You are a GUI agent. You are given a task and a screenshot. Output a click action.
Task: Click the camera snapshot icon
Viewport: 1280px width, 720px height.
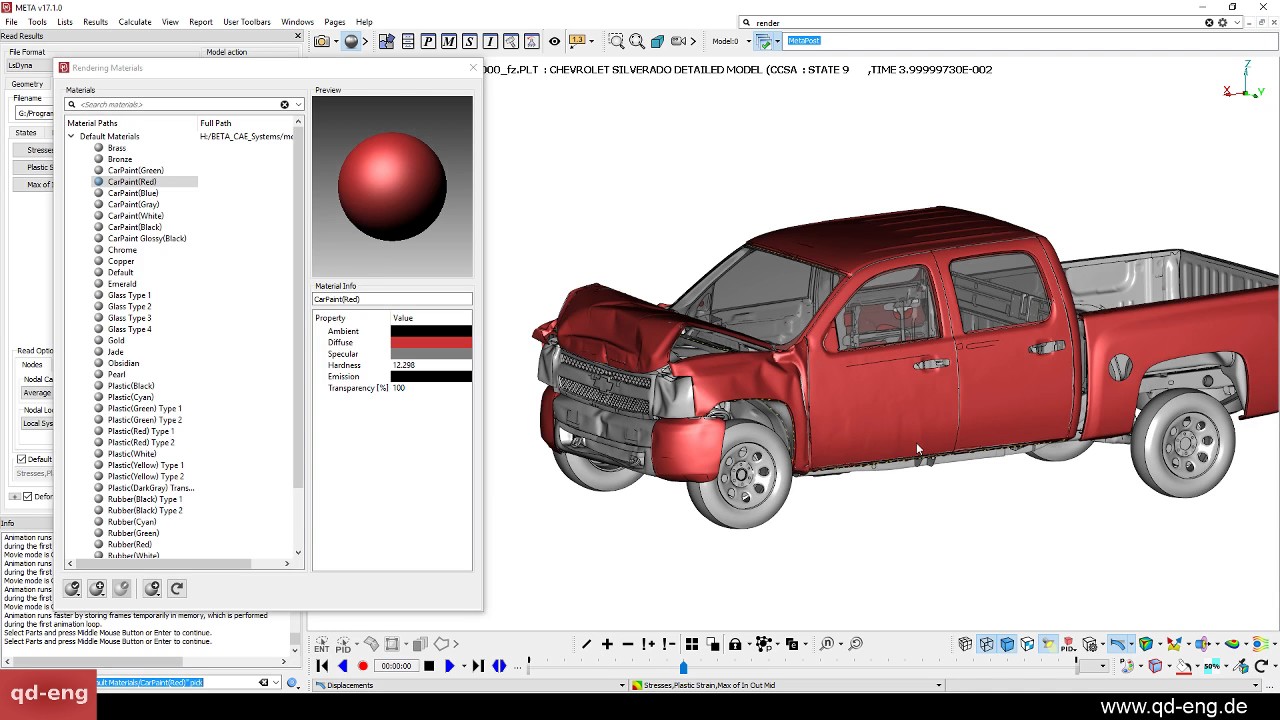pyautogui.click(x=321, y=41)
